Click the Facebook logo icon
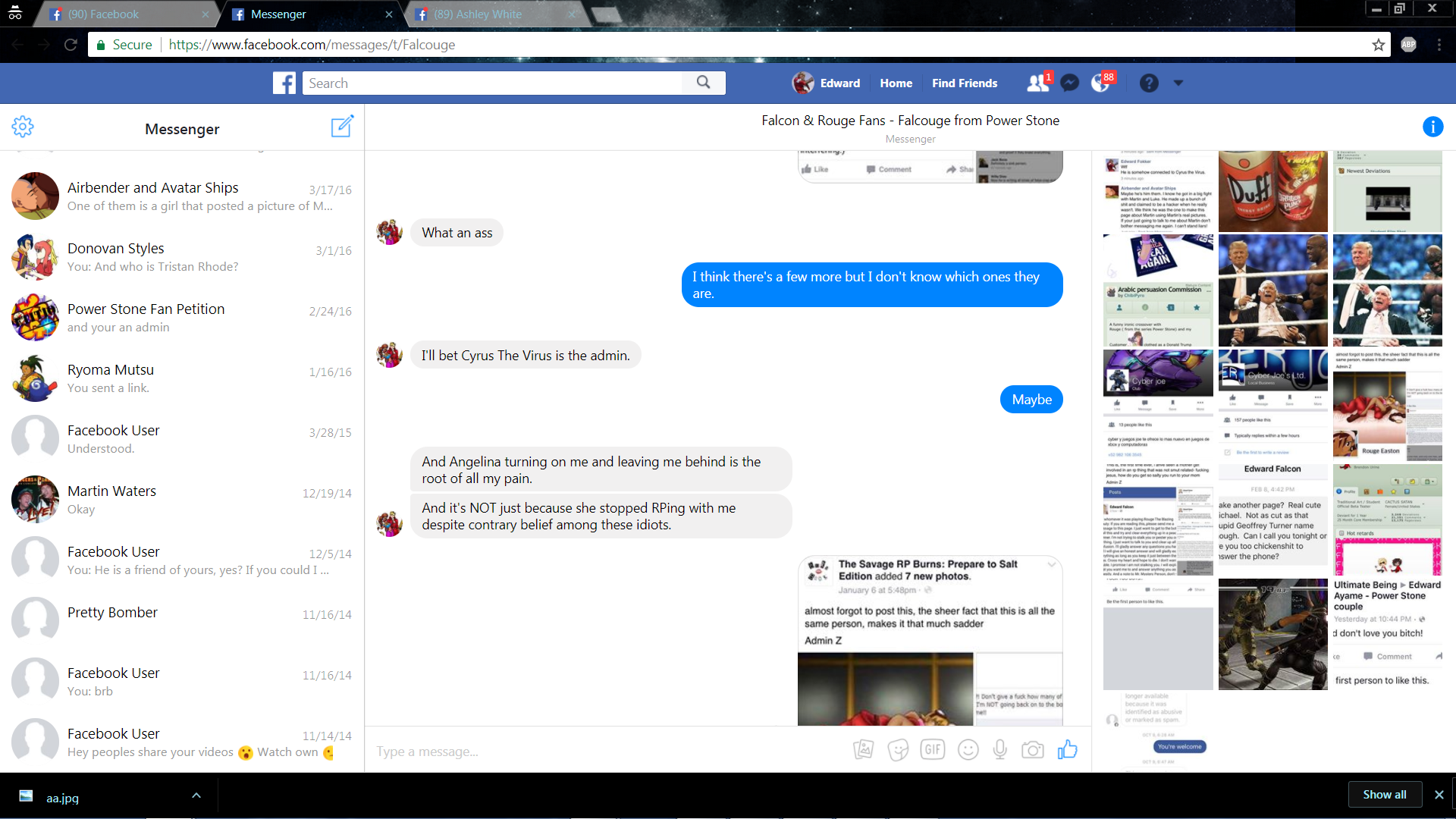1456x819 pixels. (284, 83)
